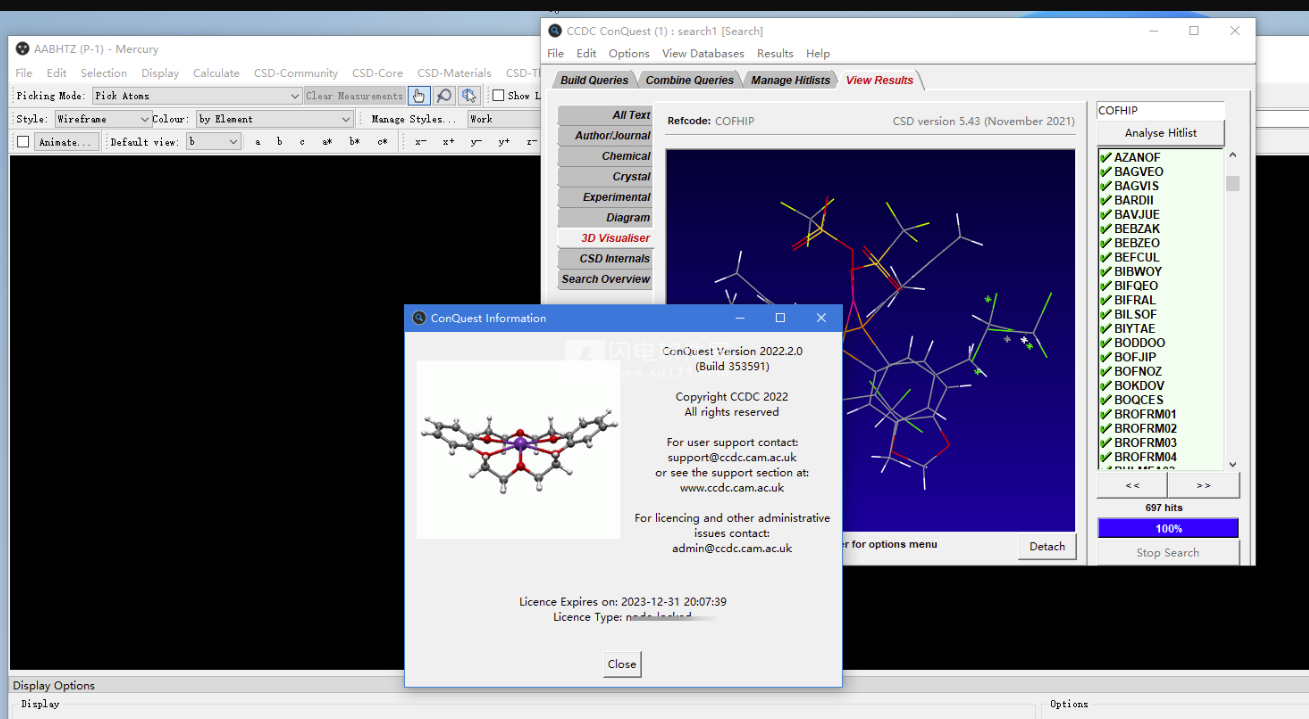View along a axis in Mercury
Viewport: 1309px width, 719px height.
coord(257,142)
